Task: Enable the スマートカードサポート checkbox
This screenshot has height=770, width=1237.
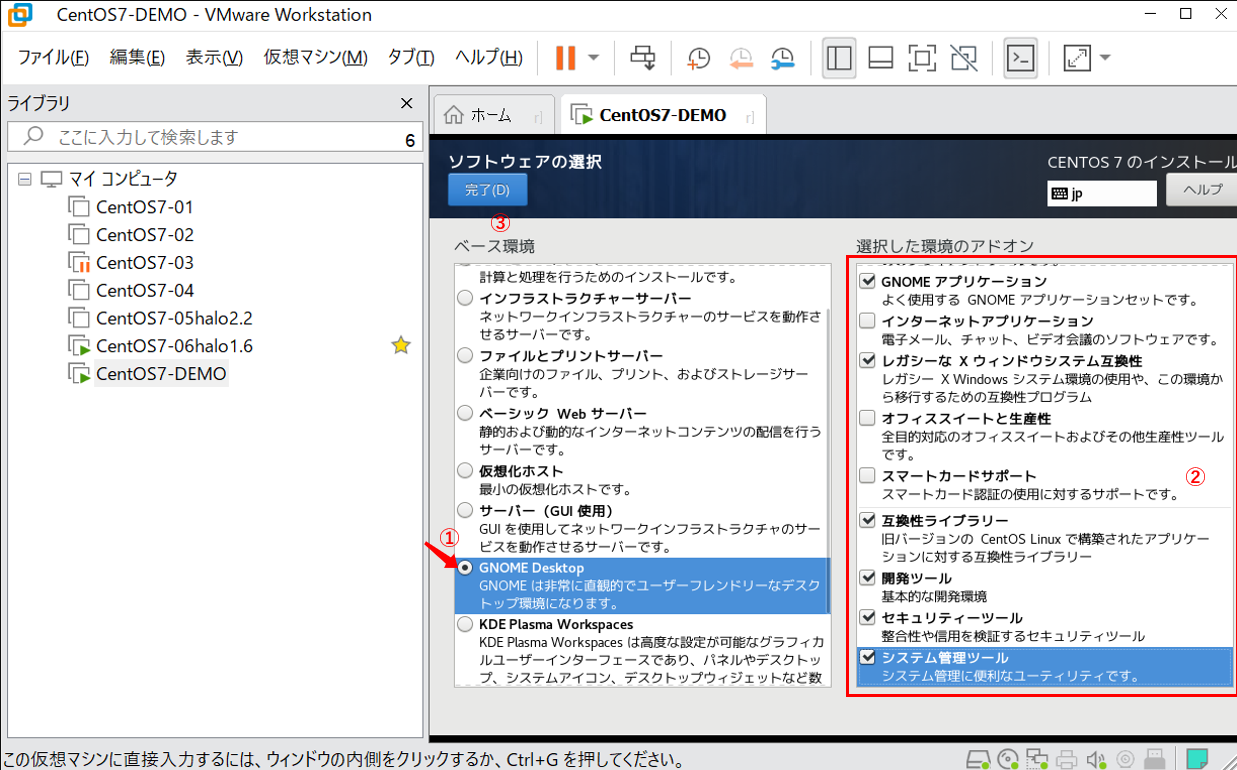Action: click(x=867, y=476)
